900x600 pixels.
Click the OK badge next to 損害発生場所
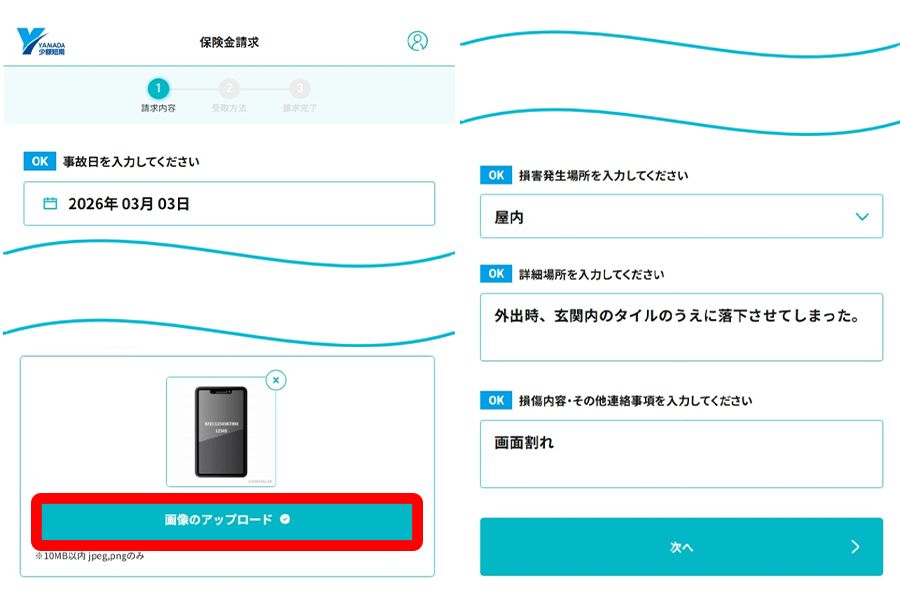tap(496, 174)
